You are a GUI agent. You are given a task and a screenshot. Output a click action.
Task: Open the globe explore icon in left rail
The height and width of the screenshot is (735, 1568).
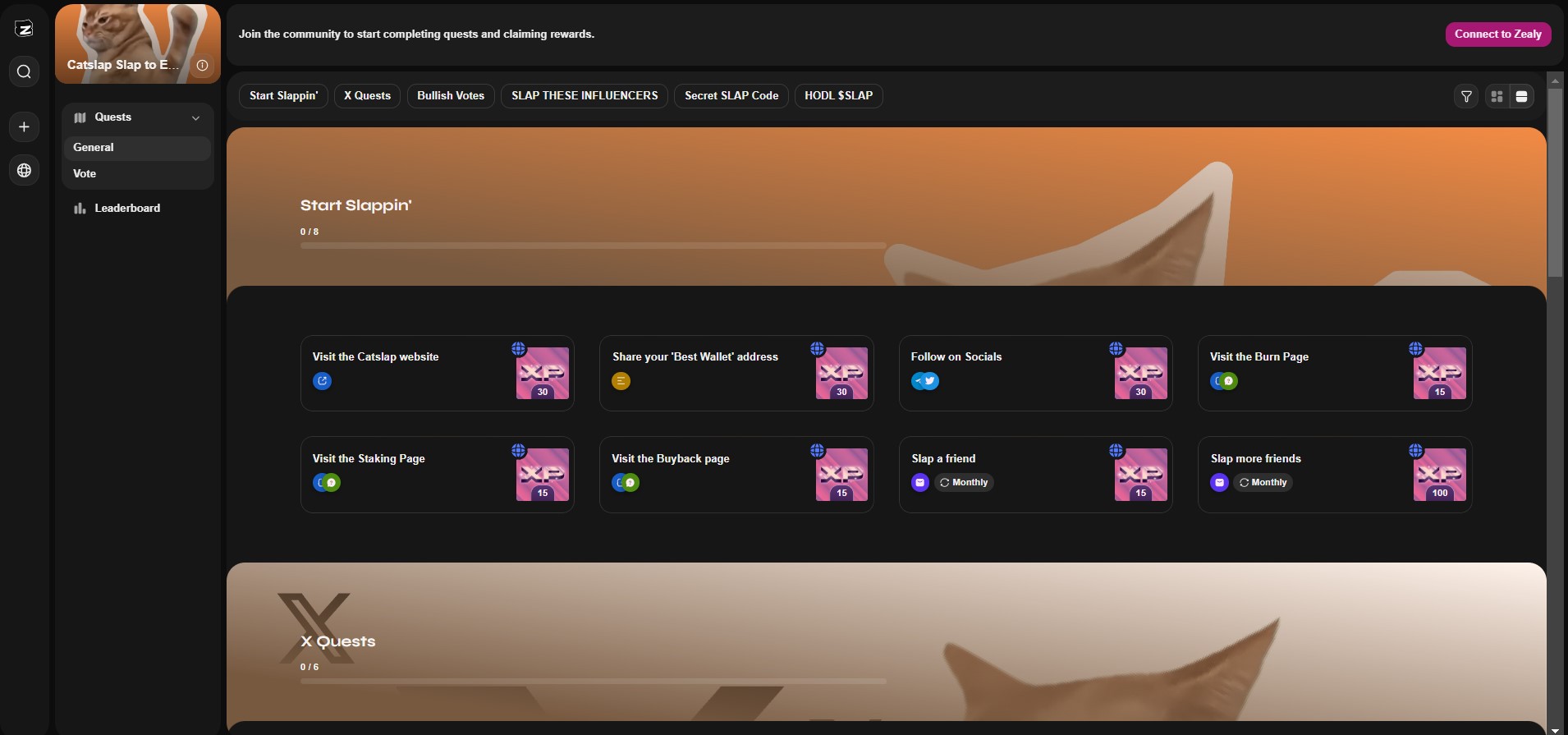point(24,170)
